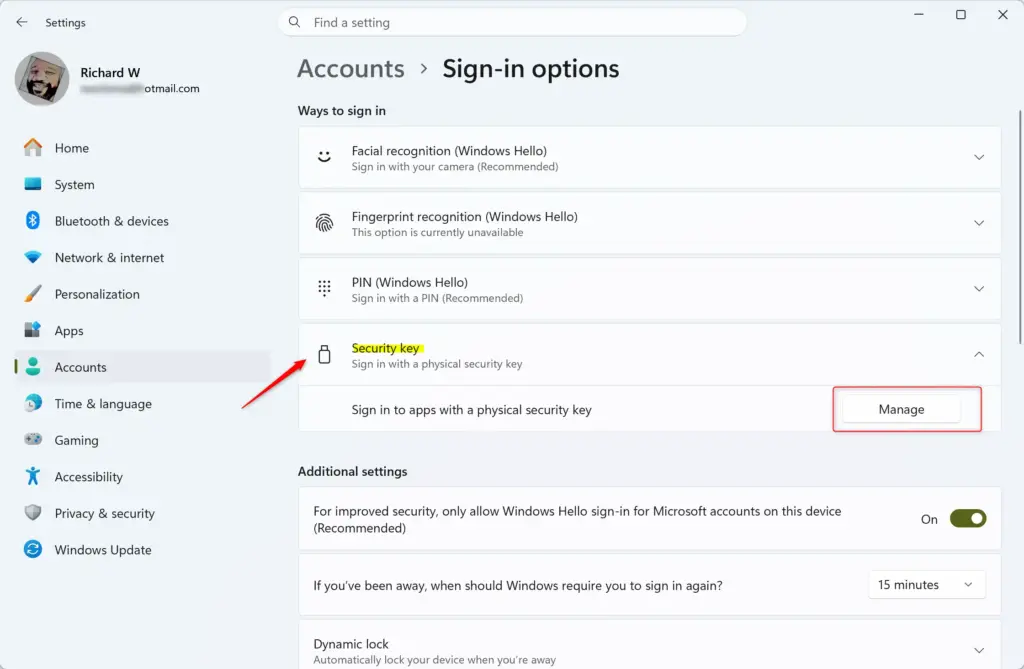Viewport: 1024px width, 669px height.
Task: Click the PIN keypad dots icon
Action: coord(324,289)
